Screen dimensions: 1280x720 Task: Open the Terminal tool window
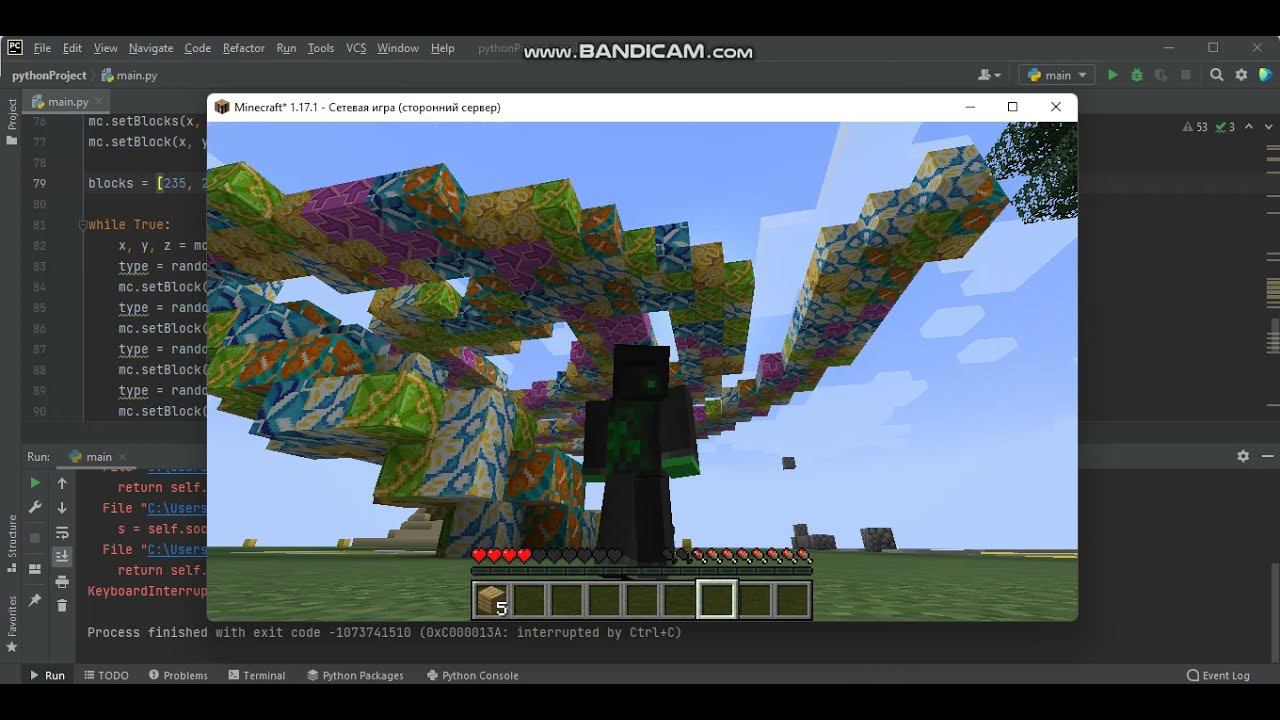(x=256, y=675)
